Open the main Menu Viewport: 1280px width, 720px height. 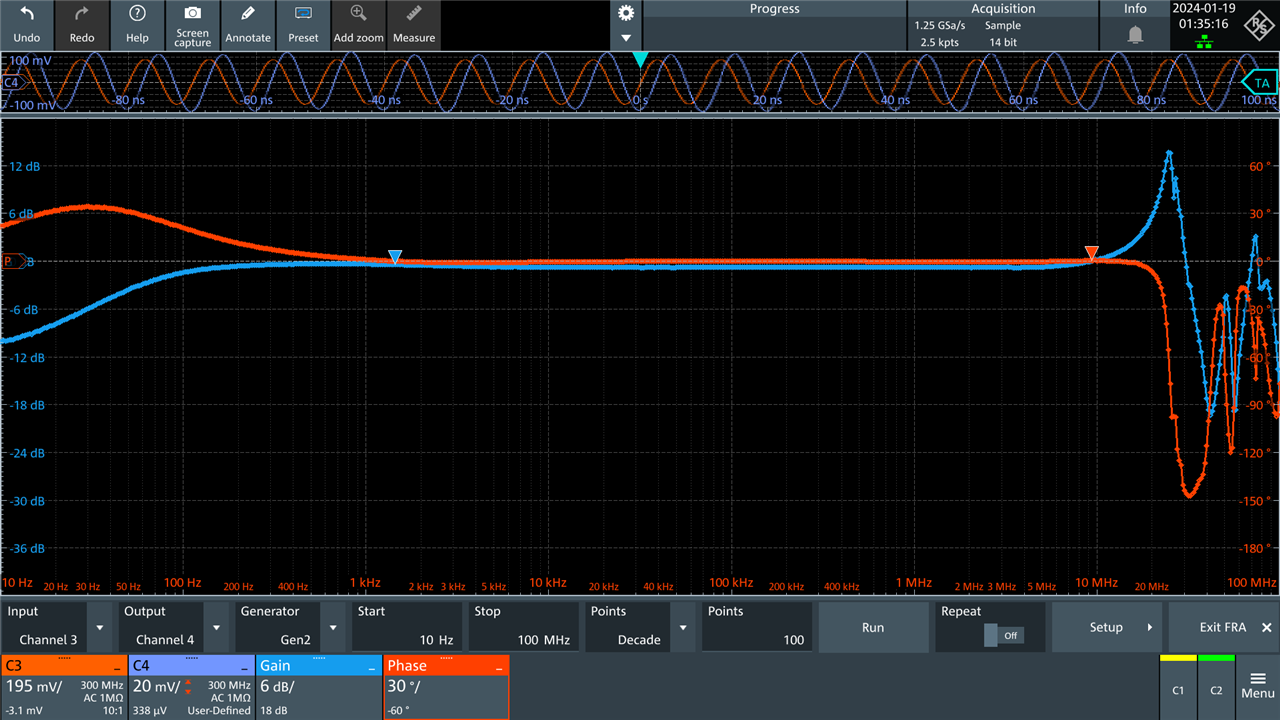click(x=1258, y=686)
